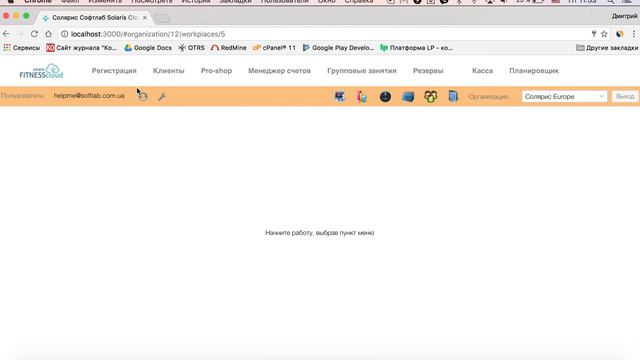Click the Дмитрий profile button
This screenshot has height=360, width=640.
[624, 16]
